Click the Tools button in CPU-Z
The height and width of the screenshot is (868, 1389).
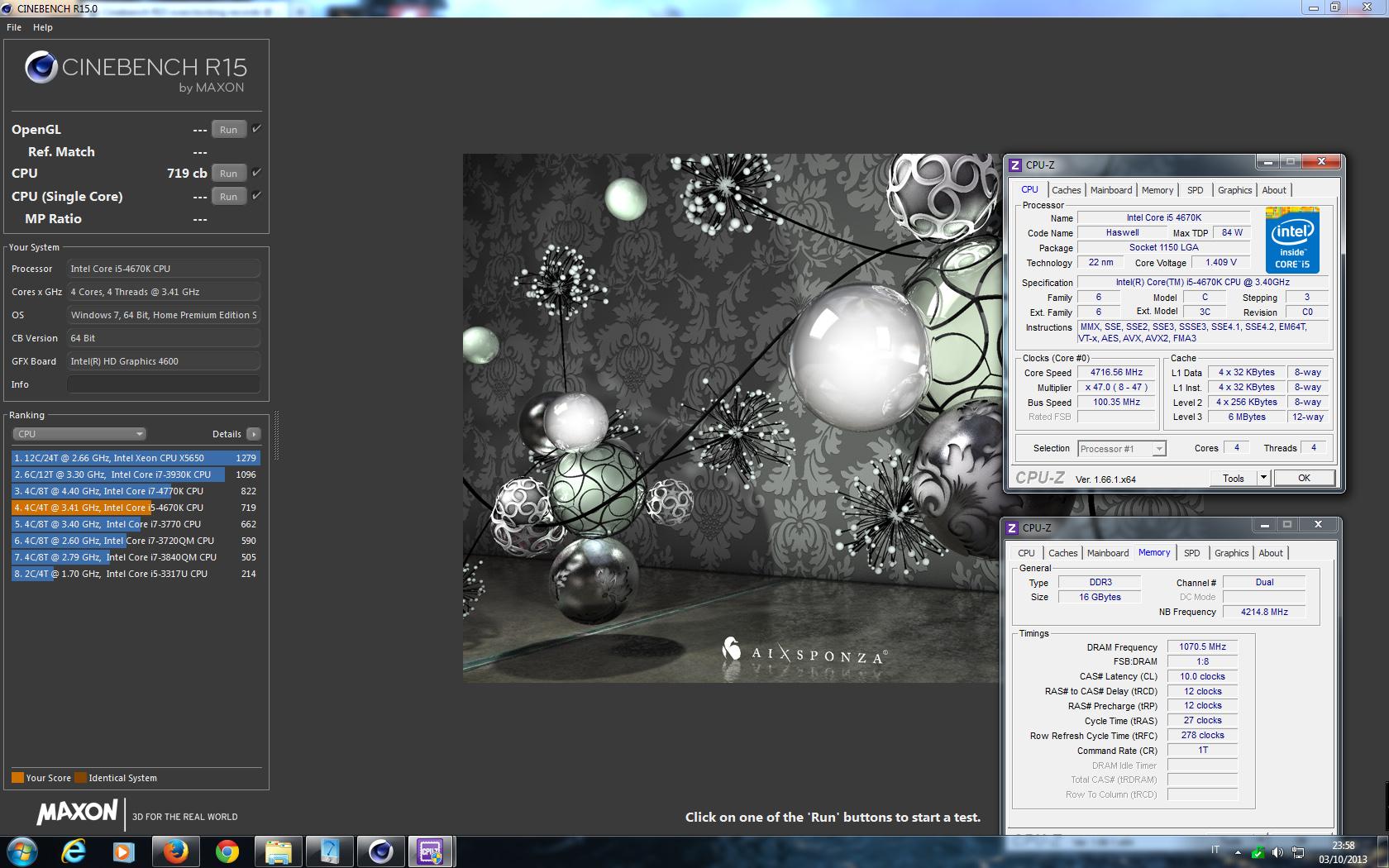(1234, 478)
